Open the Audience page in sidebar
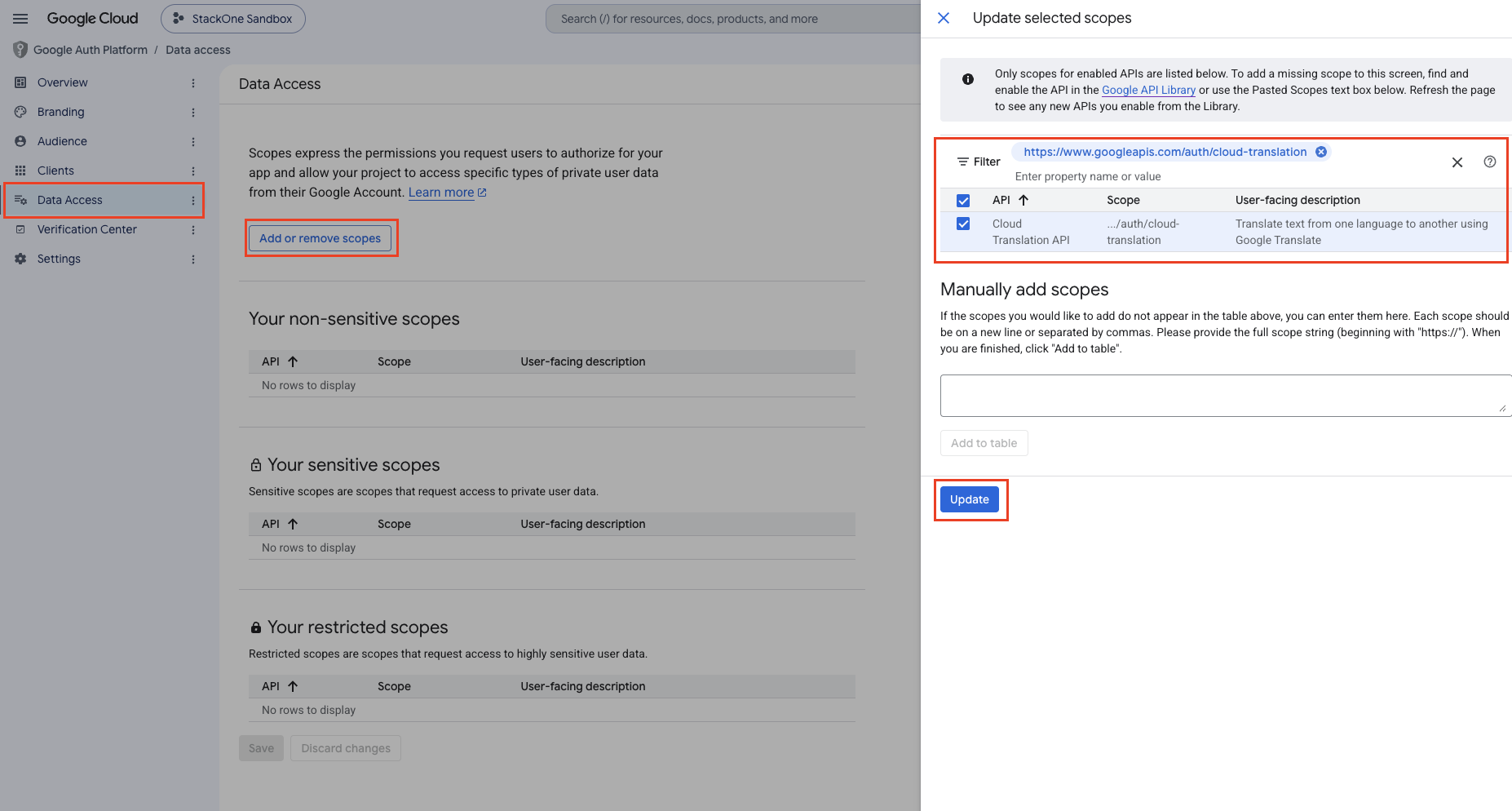1512x811 pixels. coord(62,141)
